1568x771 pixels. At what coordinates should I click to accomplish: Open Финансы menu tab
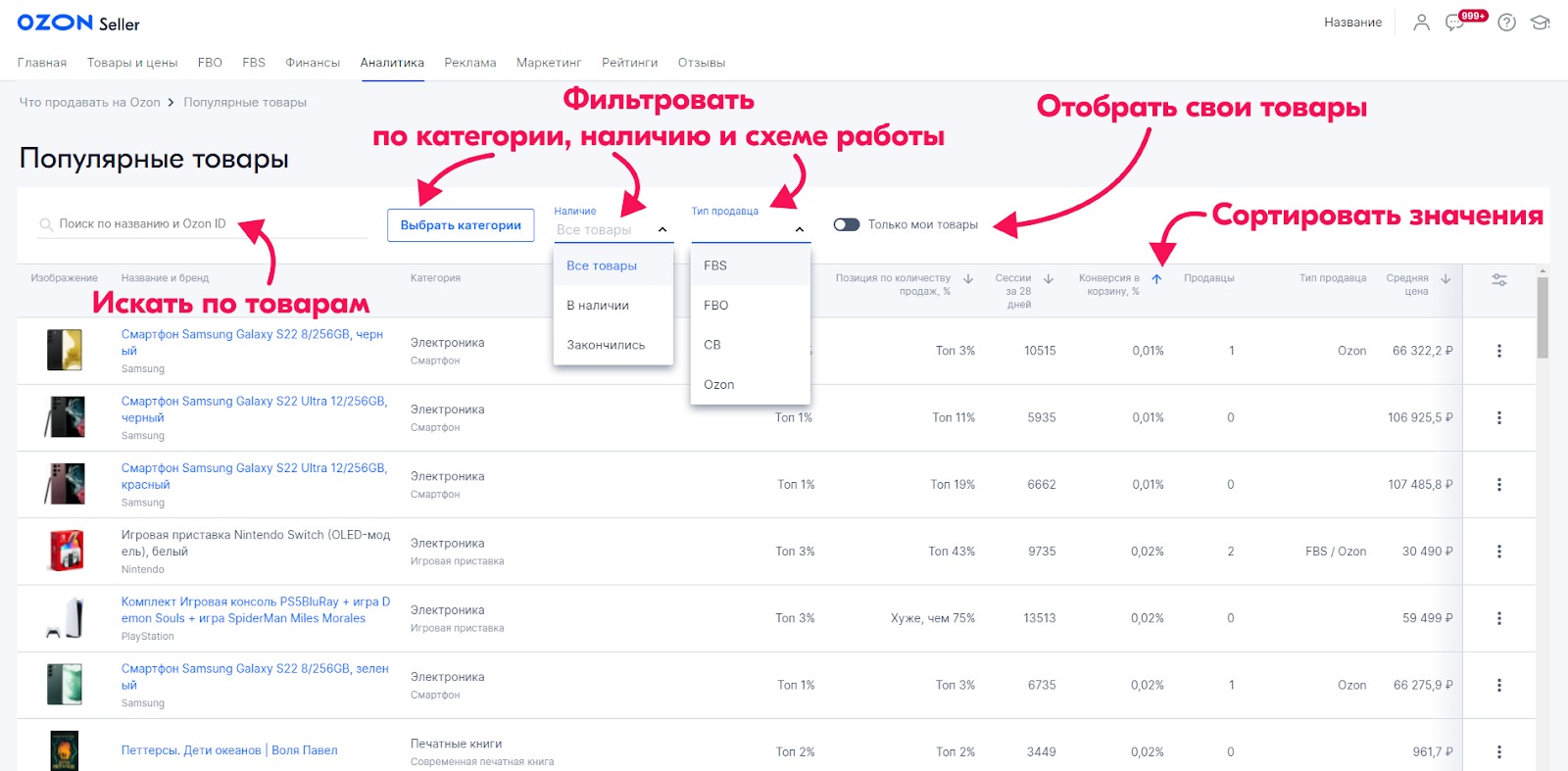(x=313, y=63)
